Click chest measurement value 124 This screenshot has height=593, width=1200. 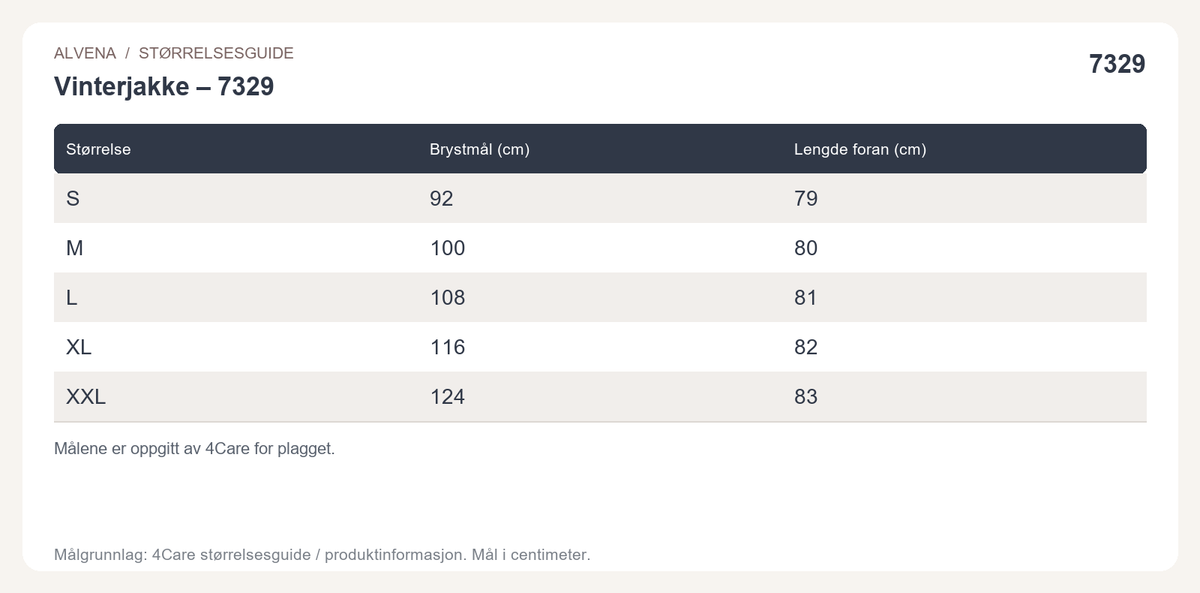(x=447, y=397)
